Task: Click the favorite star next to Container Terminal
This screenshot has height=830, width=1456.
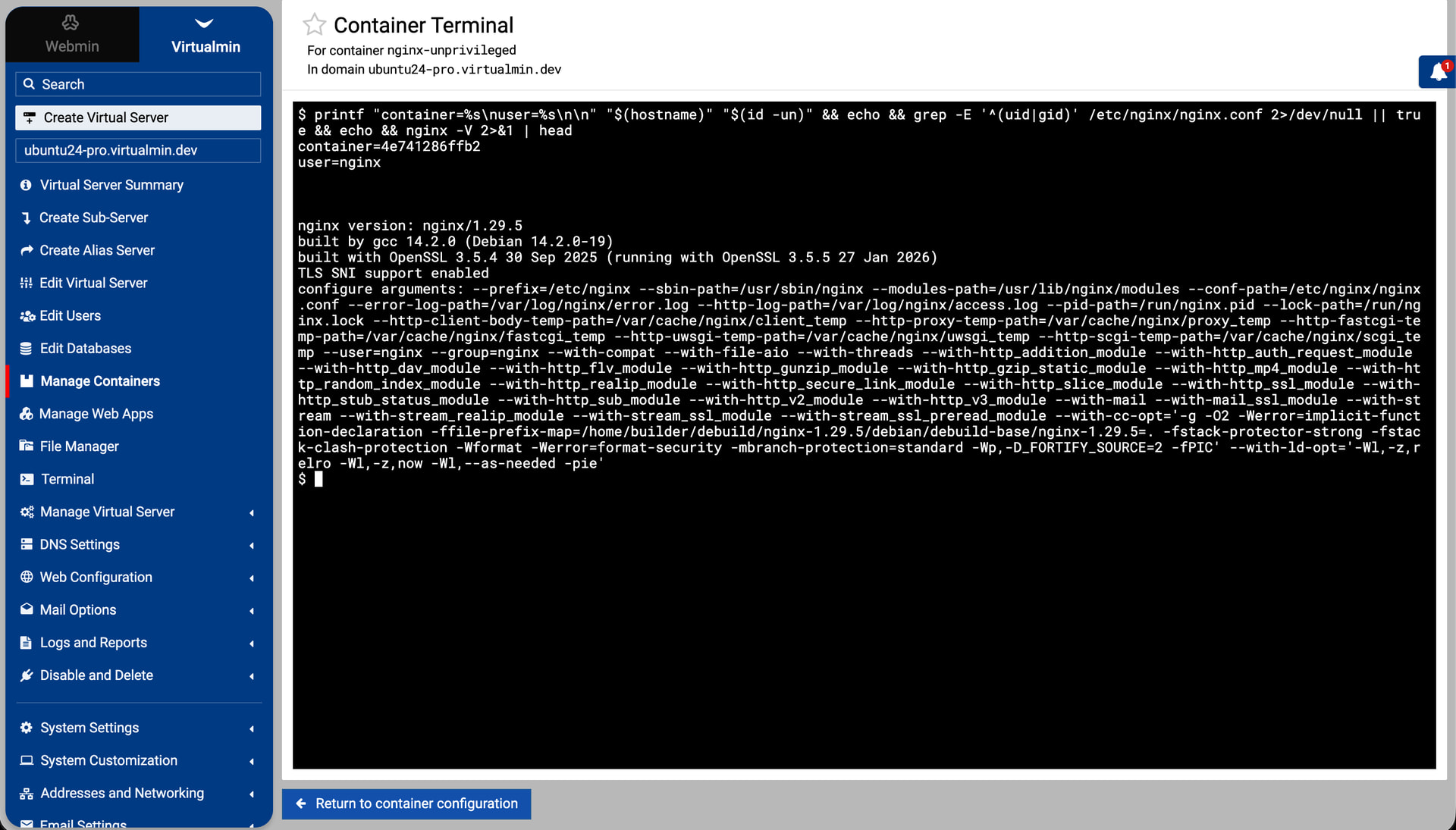Action: click(x=314, y=25)
